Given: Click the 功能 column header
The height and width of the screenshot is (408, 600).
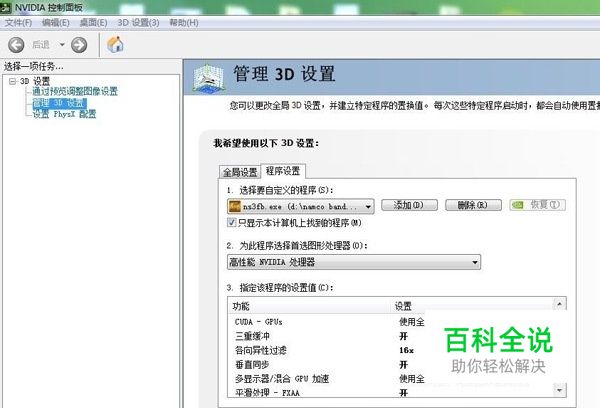Looking at the screenshot, I should [309, 306].
